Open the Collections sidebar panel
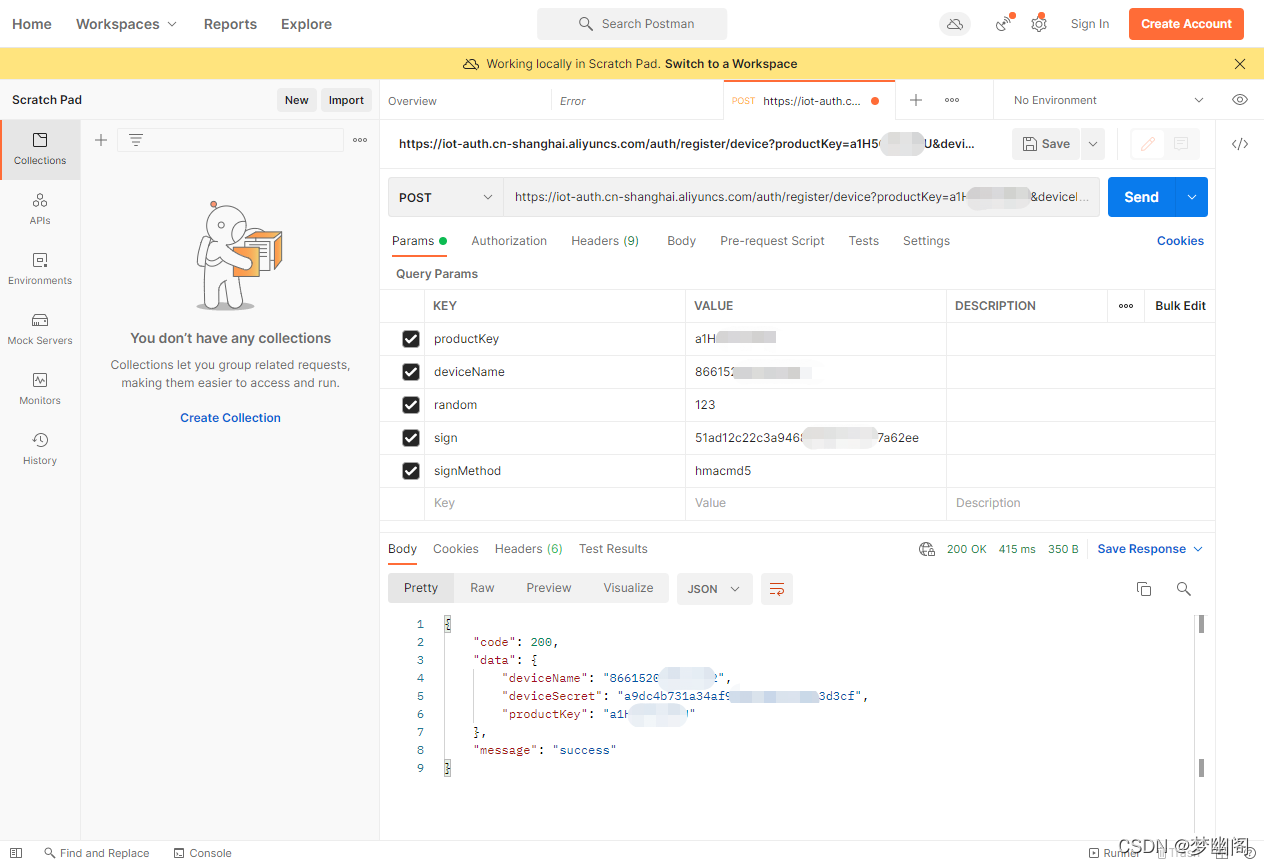The image size is (1264, 865). pos(40,149)
